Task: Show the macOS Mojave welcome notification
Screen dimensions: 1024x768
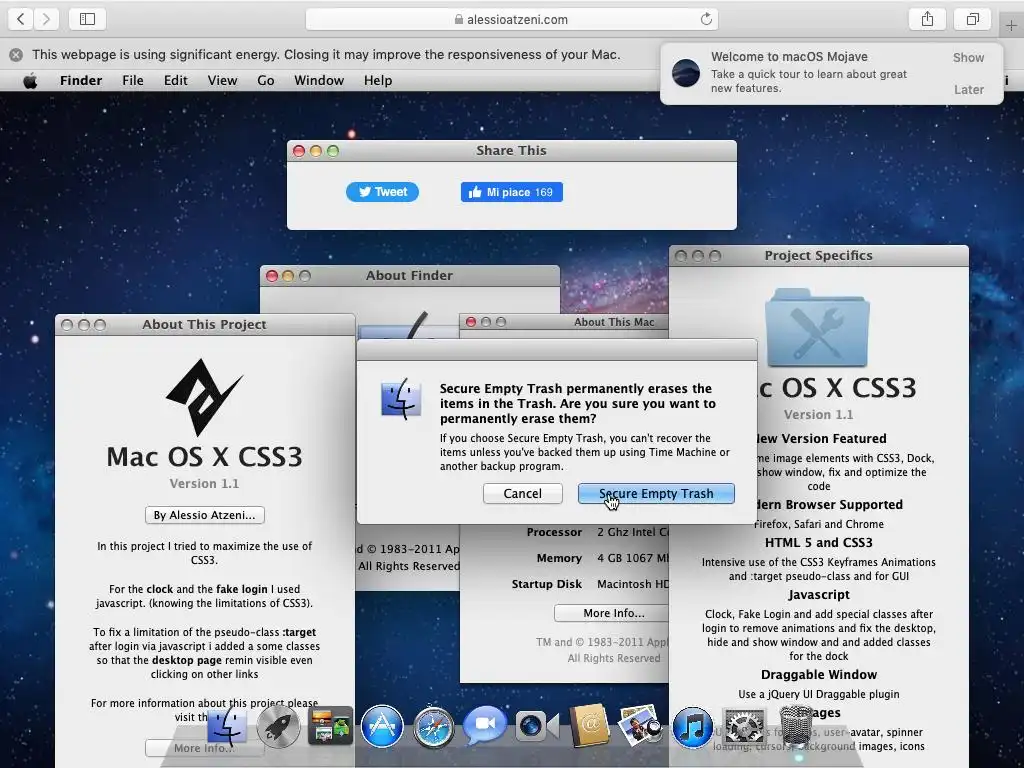Action: click(968, 57)
